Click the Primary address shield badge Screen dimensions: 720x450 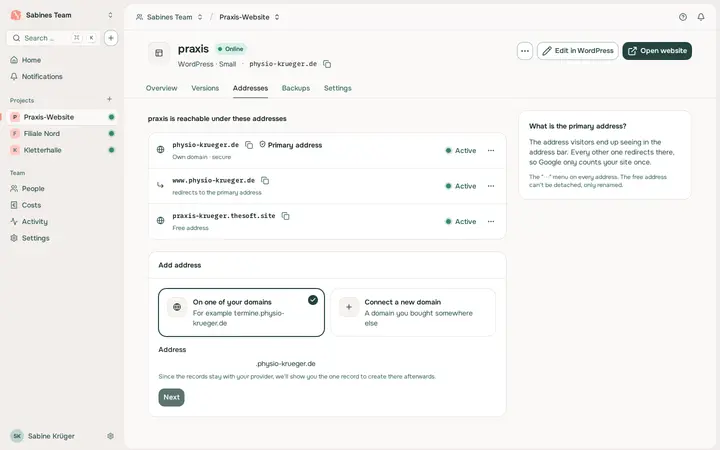tap(290, 145)
